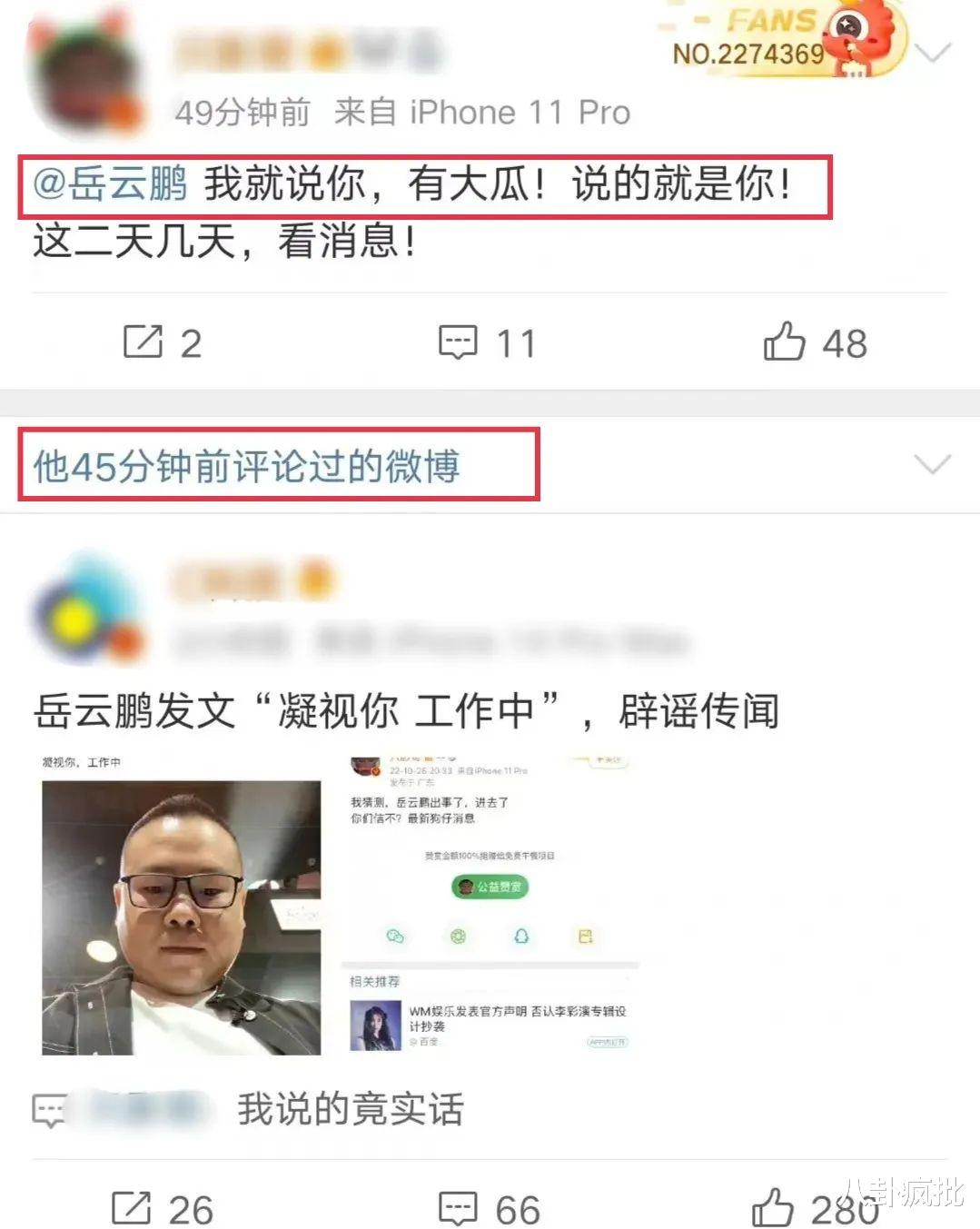
Task: Open the post text 岳云鹏发文 凝视你 工作中
Action: [x=406, y=709]
